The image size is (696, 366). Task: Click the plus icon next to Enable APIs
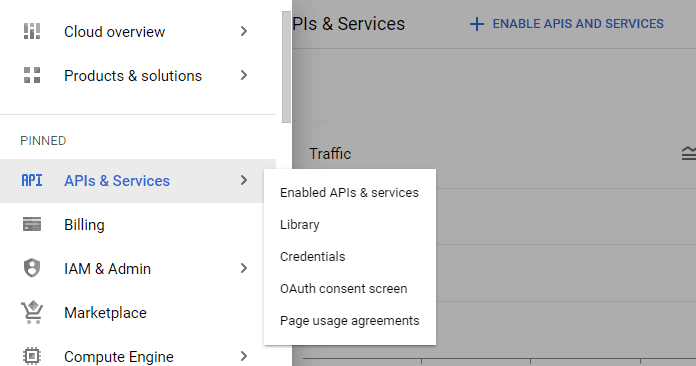[x=477, y=24]
